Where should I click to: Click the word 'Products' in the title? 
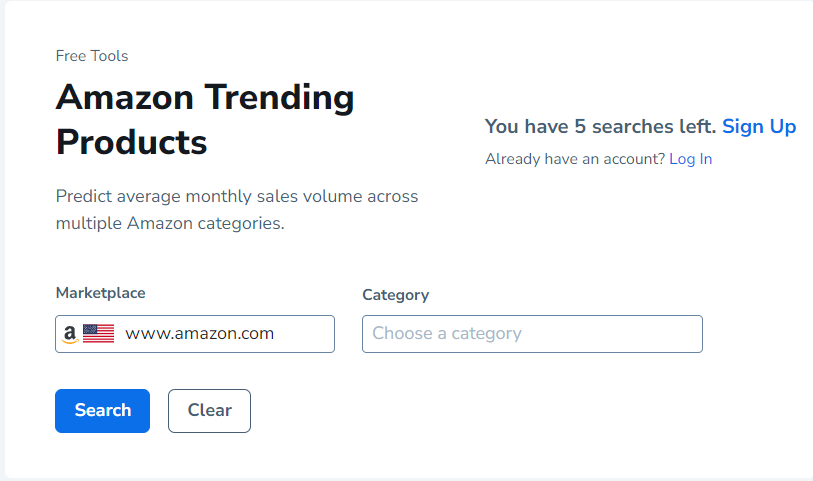131,142
